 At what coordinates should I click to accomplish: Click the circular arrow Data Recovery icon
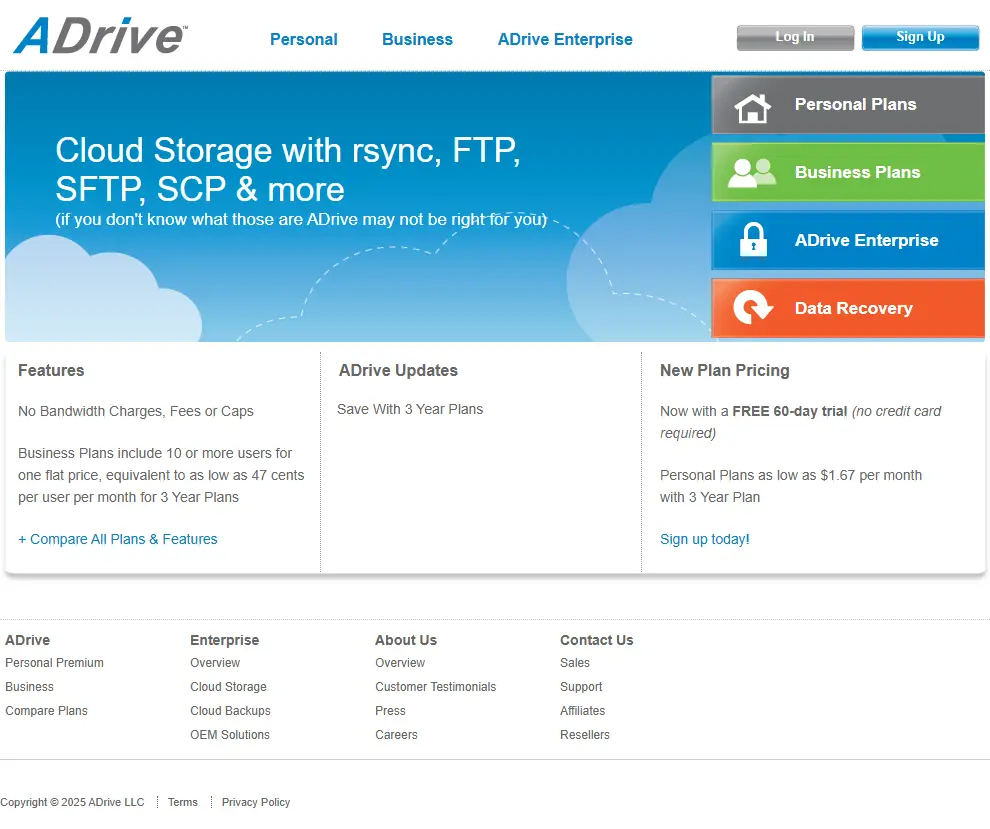coord(753,307)
